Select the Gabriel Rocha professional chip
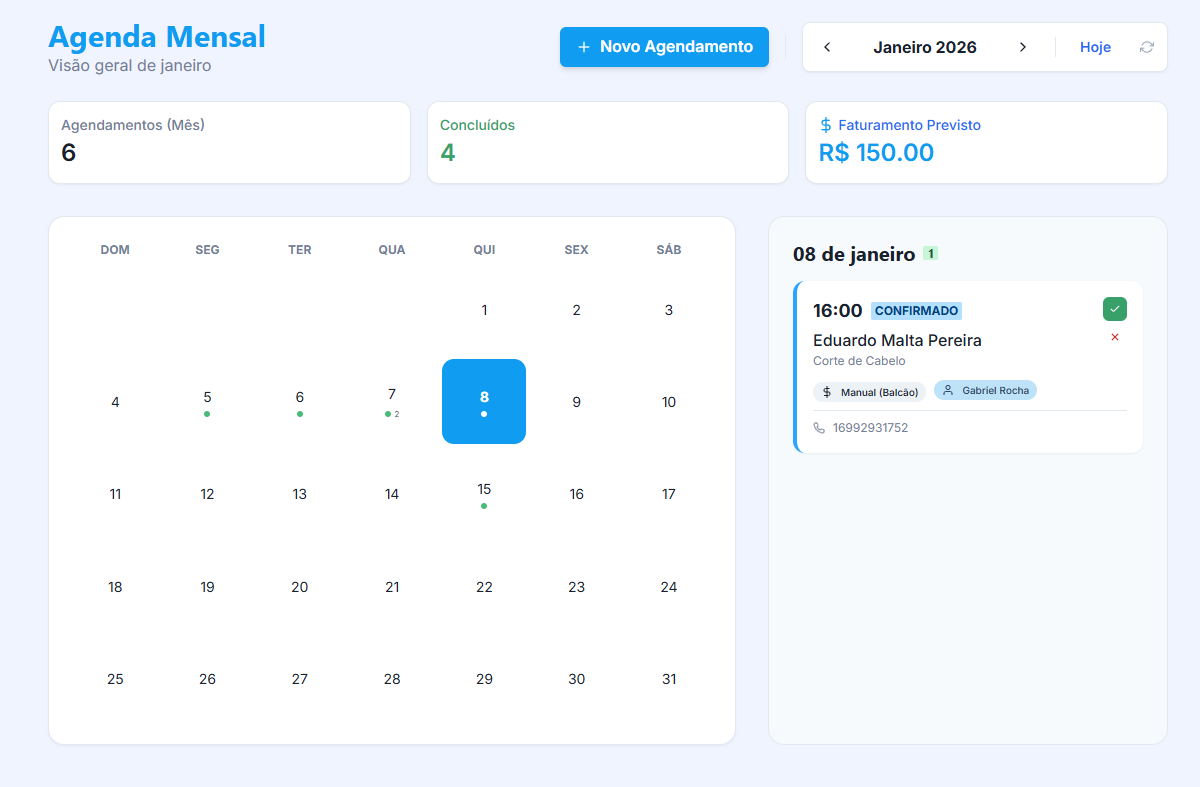The height and width of the screenshot is (787, 1200). [985, 390]
